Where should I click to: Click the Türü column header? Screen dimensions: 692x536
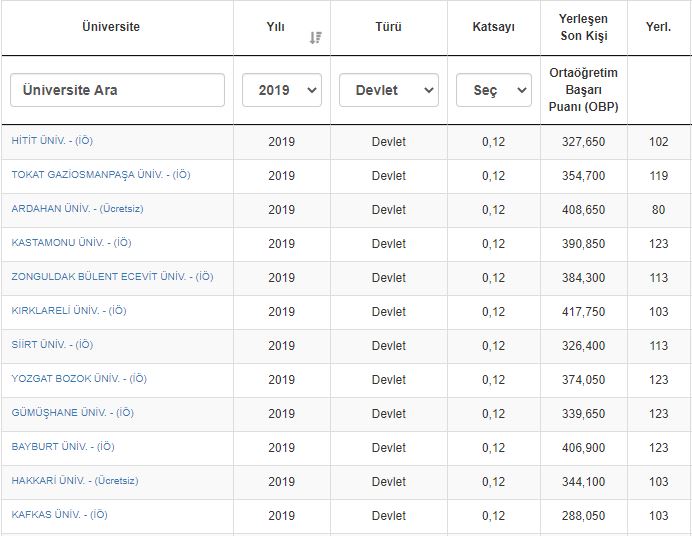(388, 26)
